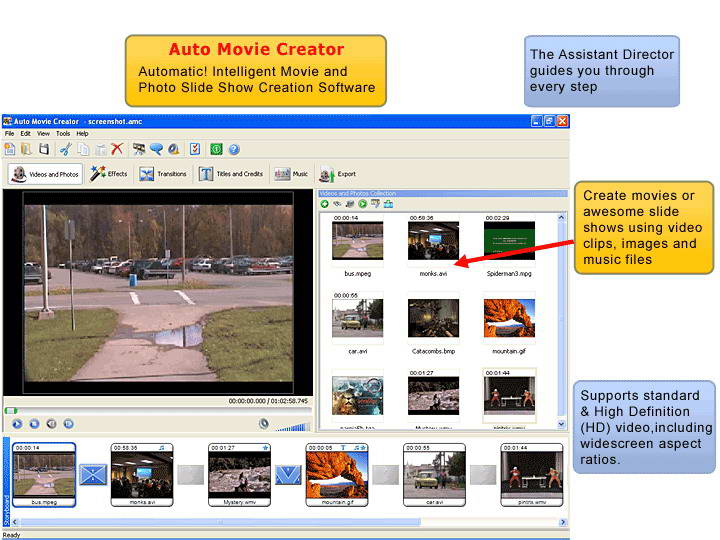Click the T title icon on storyboard mountain.gif

point(343,447)
